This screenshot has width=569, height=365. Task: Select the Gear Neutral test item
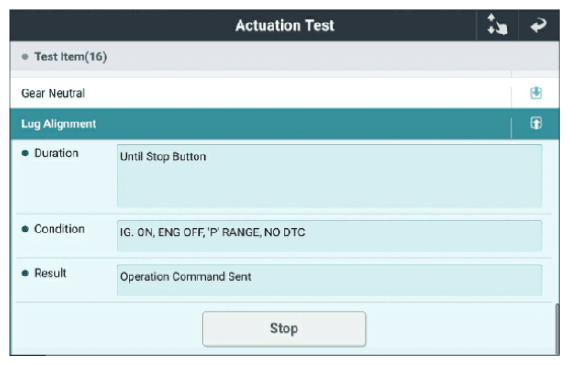point(261,93)
